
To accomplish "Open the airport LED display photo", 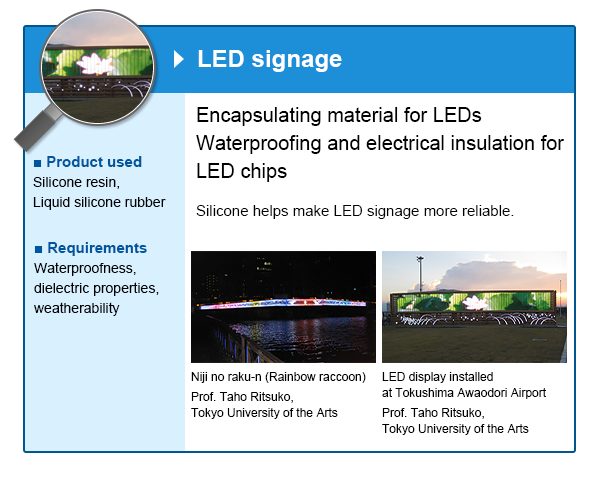I will pos(474,306).
